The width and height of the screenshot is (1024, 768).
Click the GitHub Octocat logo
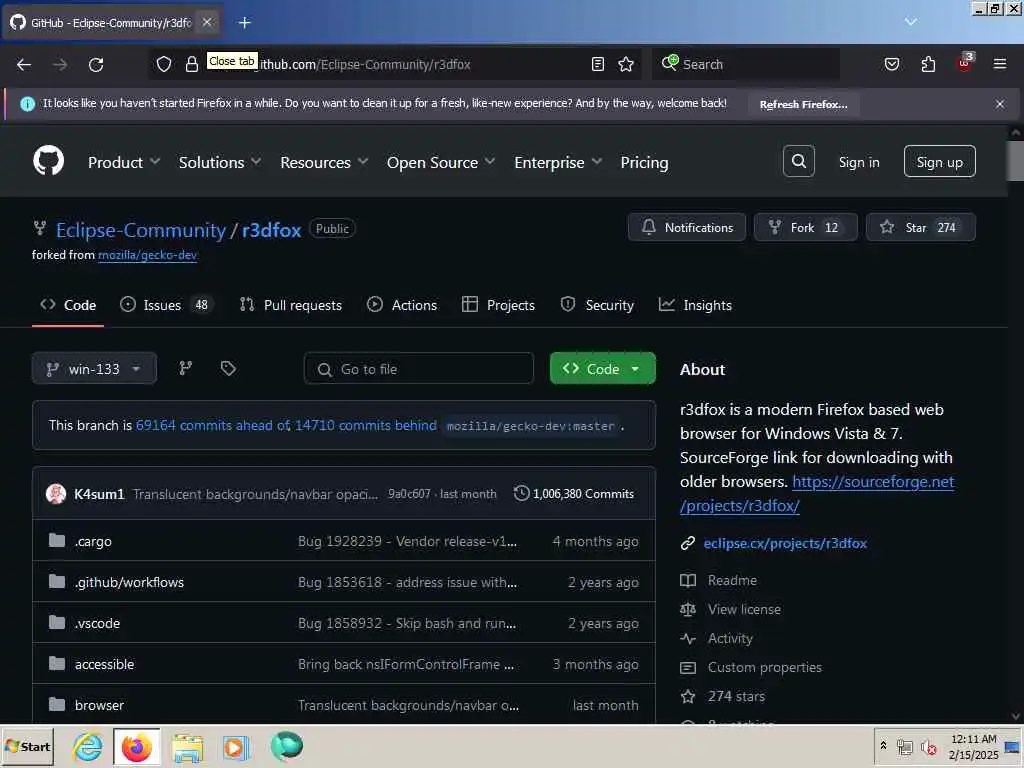(48, 161)
